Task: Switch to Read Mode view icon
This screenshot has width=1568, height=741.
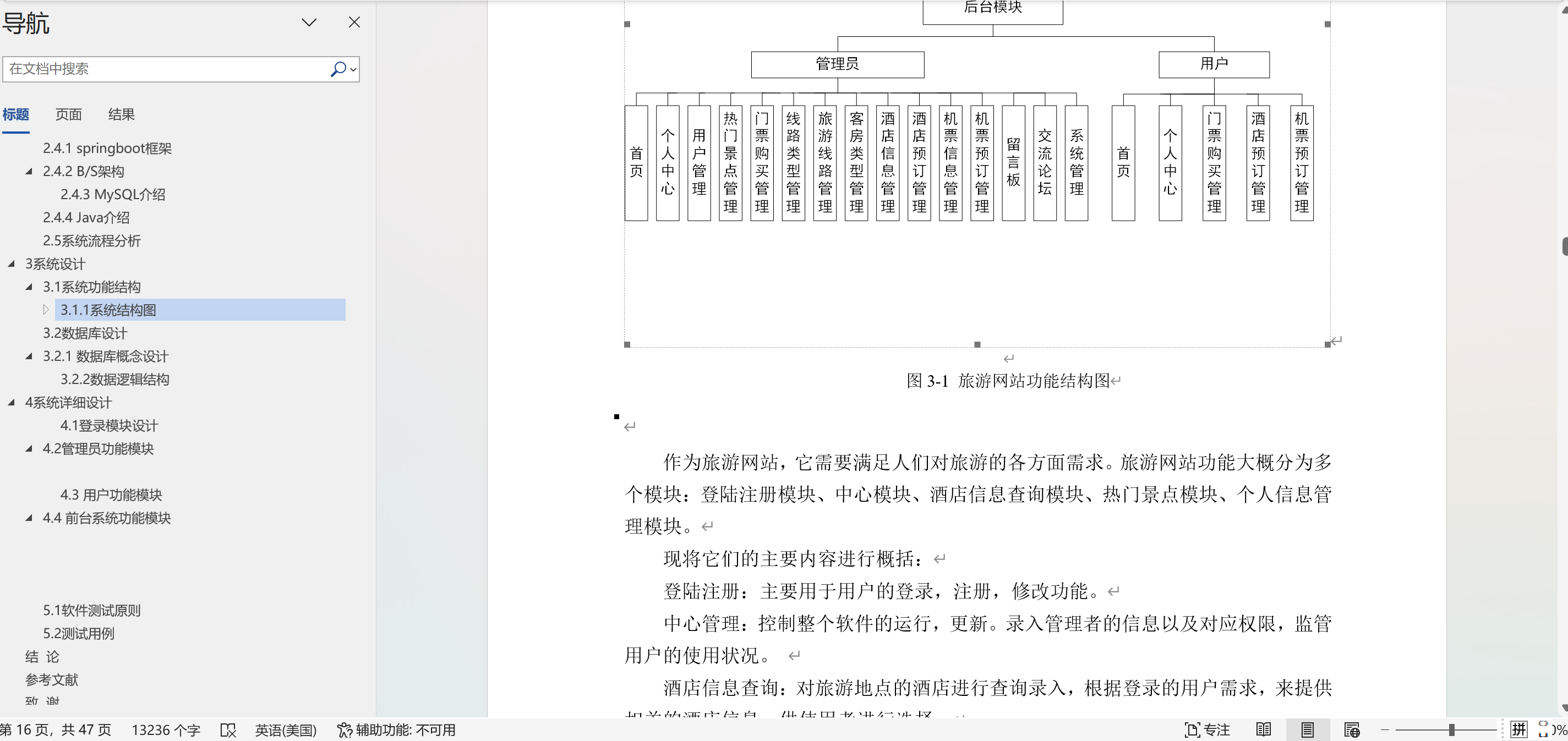Action: click(1263, 730)
